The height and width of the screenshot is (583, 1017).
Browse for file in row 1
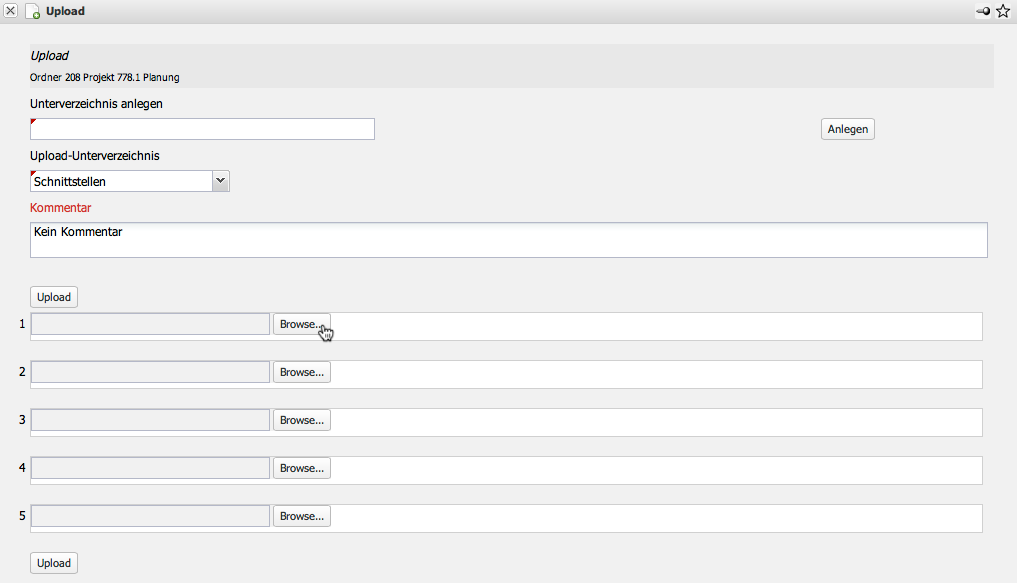tap(301, 324)
